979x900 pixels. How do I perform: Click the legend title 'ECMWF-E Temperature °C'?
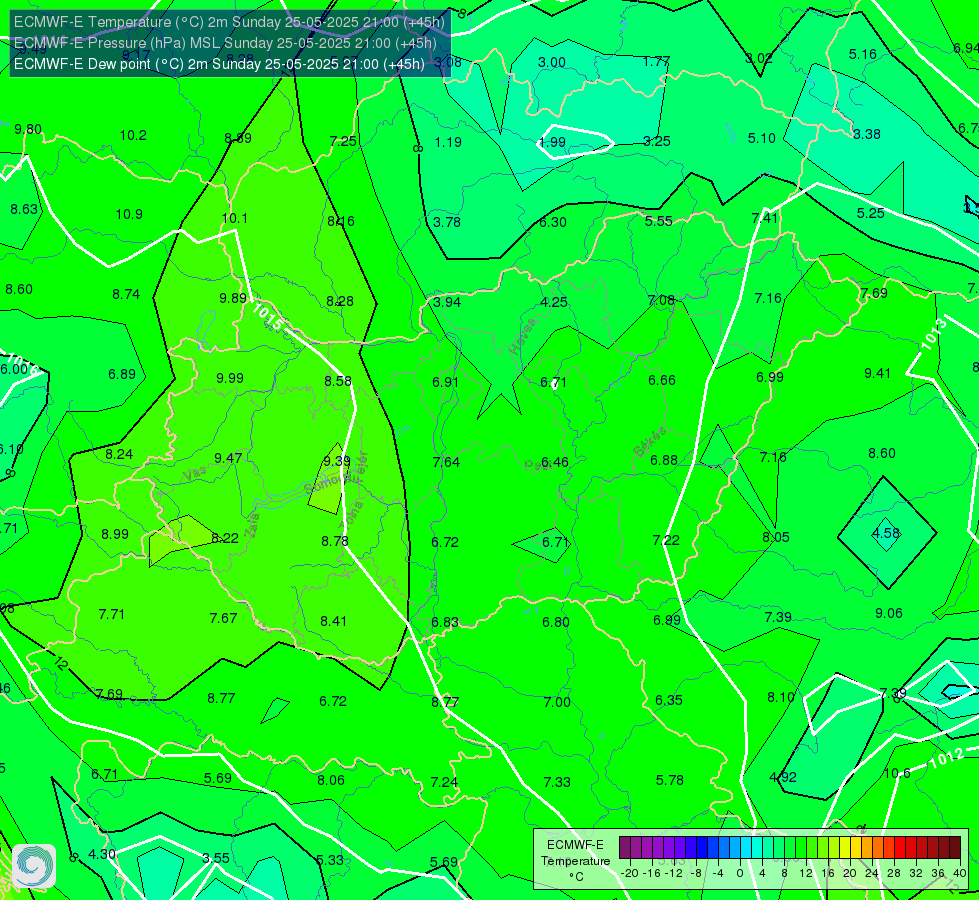(x=575, y=861)
